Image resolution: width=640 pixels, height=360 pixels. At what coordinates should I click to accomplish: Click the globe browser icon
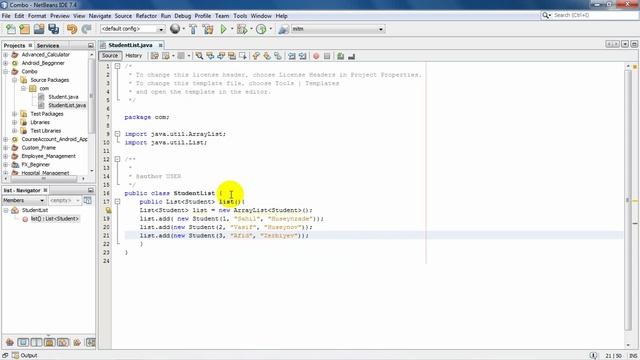(x=175, y=29)
